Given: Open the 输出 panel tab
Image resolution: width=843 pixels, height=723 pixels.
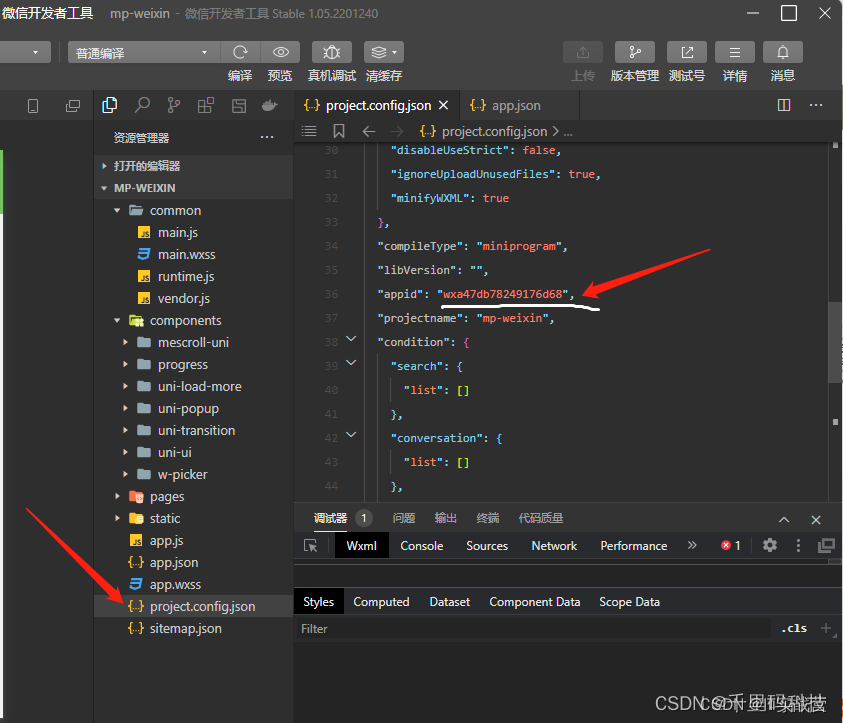Looking at the screenshot, I should 446,518.
